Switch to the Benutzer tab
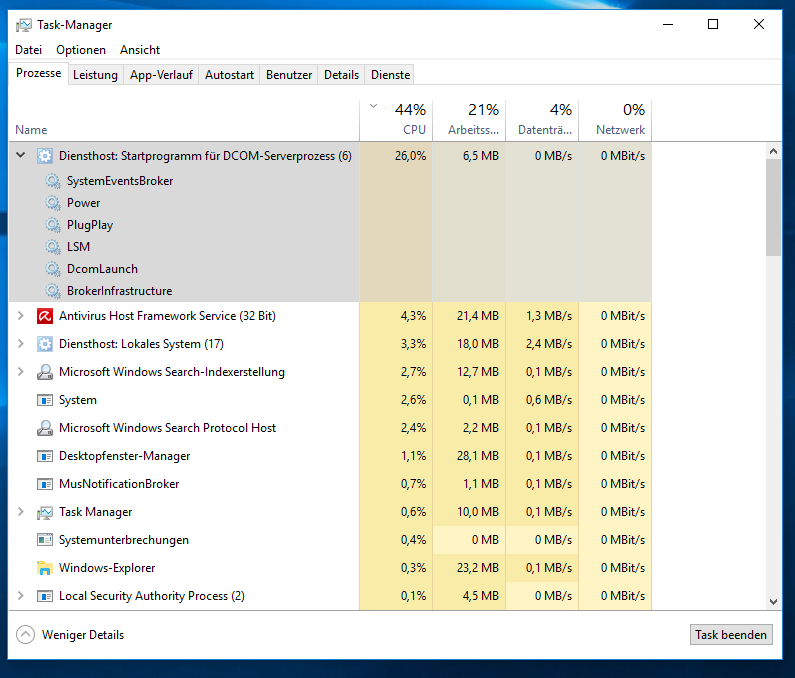This screenshot has width=795, height=678. (x=289, y=75)
